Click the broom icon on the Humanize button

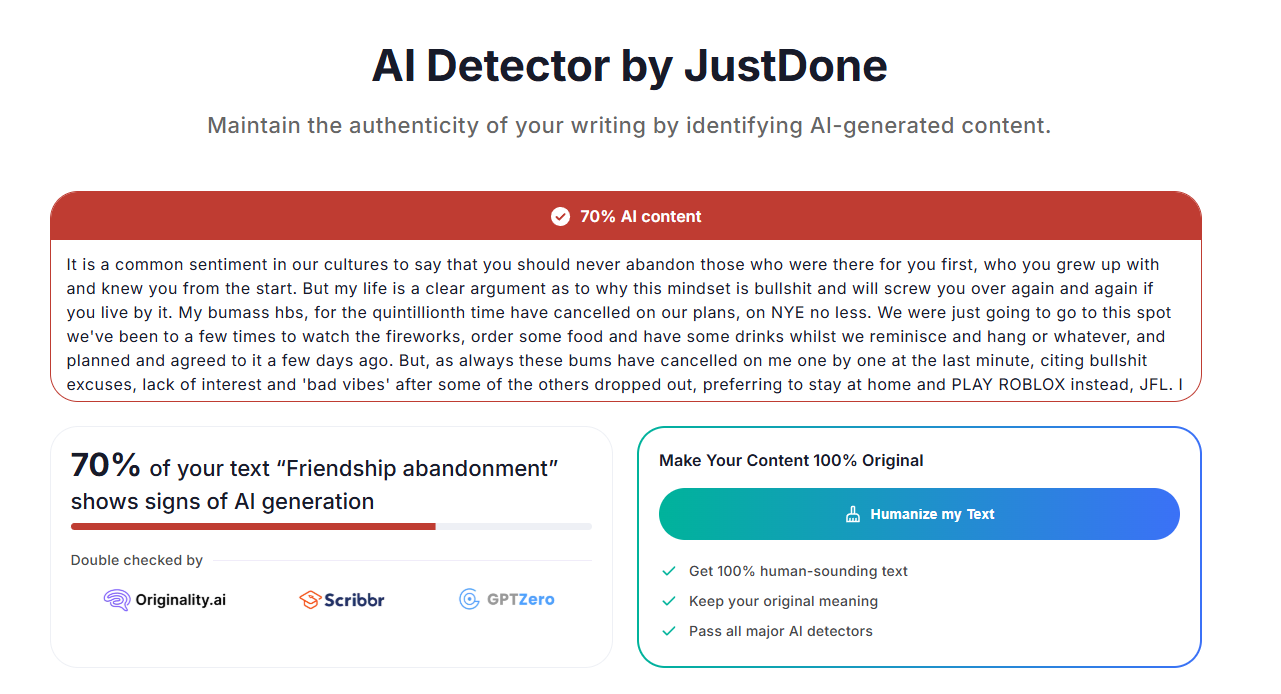tap(853, 514)
